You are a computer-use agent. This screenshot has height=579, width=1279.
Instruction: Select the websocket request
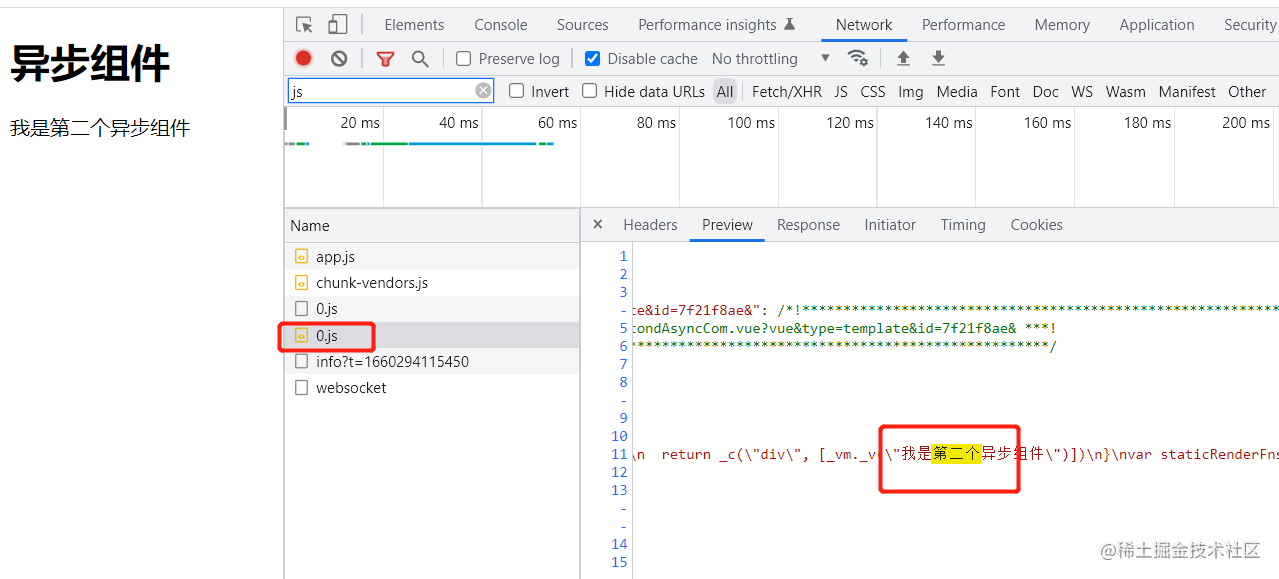pos(432,387)
